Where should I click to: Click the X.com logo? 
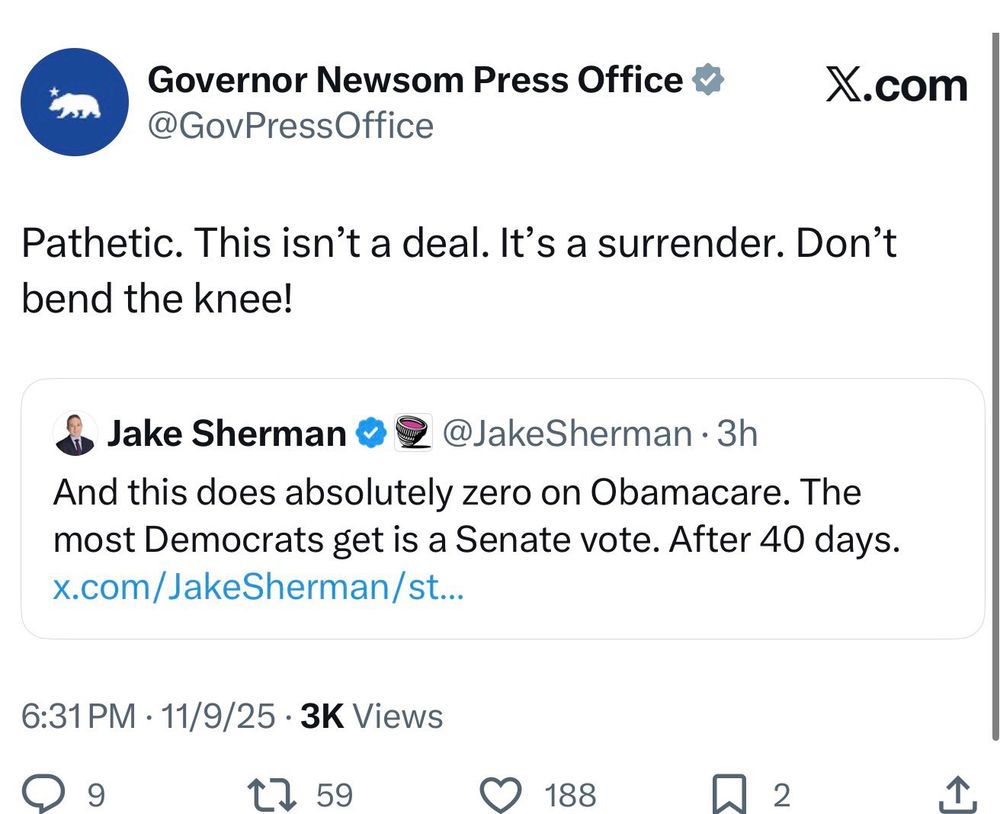click(x=895, y=85)
